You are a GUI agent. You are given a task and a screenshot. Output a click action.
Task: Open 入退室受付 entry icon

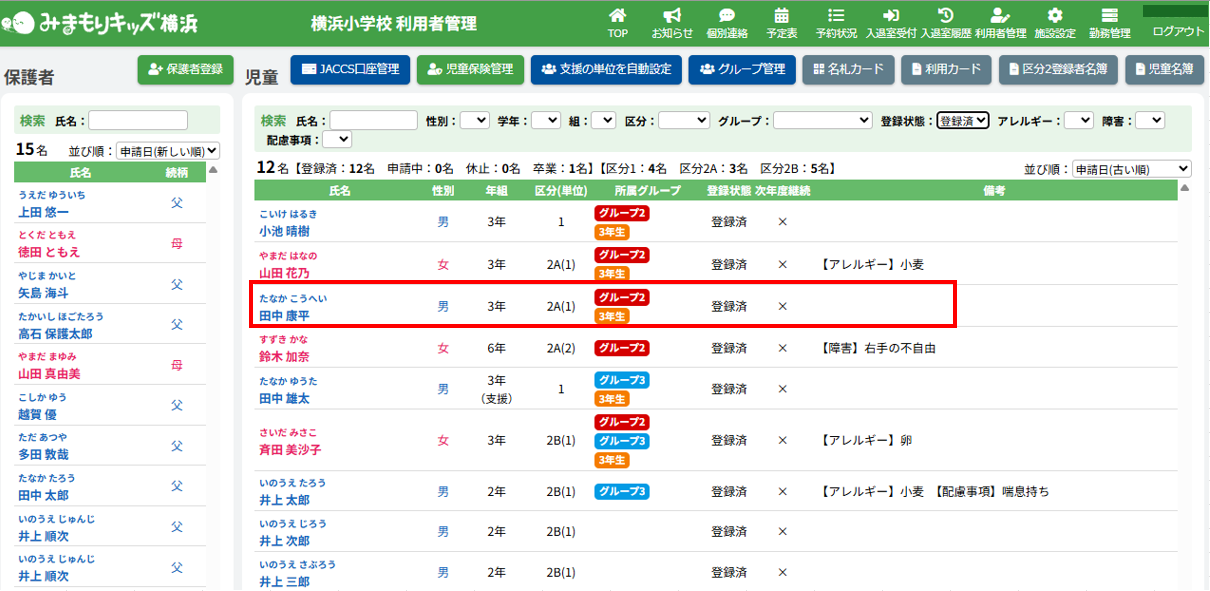tap(890, 16)
